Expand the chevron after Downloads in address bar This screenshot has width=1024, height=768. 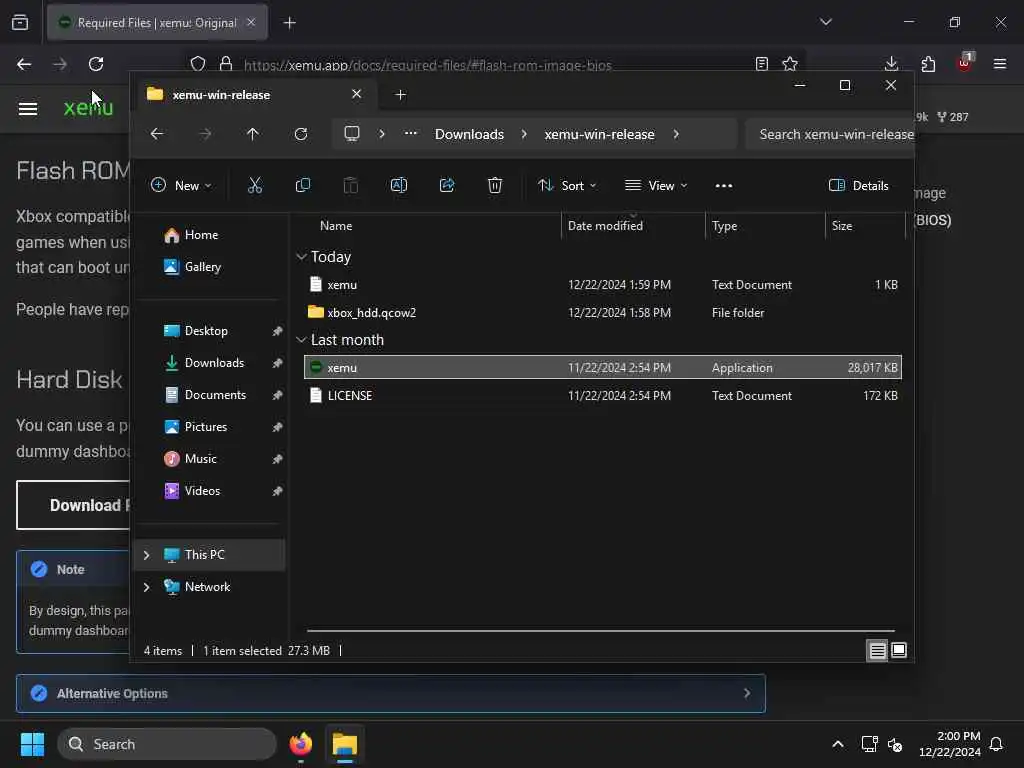[524, 134]
